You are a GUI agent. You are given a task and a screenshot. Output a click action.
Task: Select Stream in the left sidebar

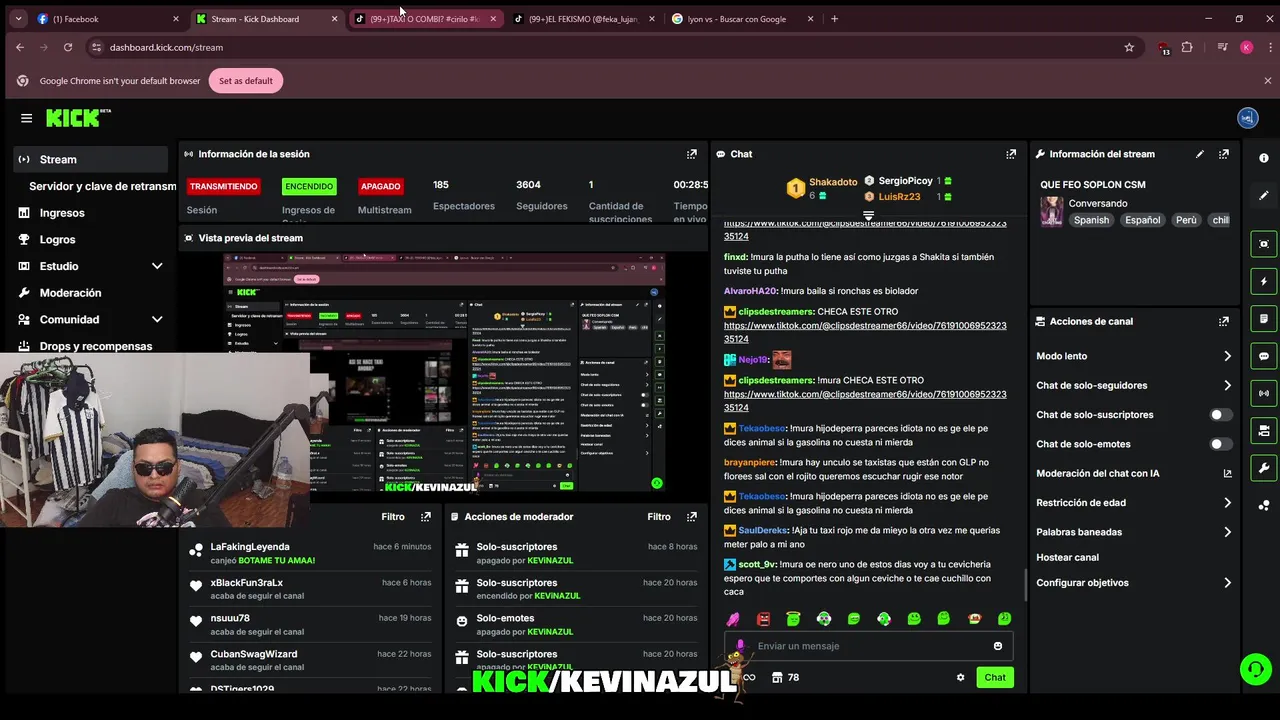[x=91, y=159]
